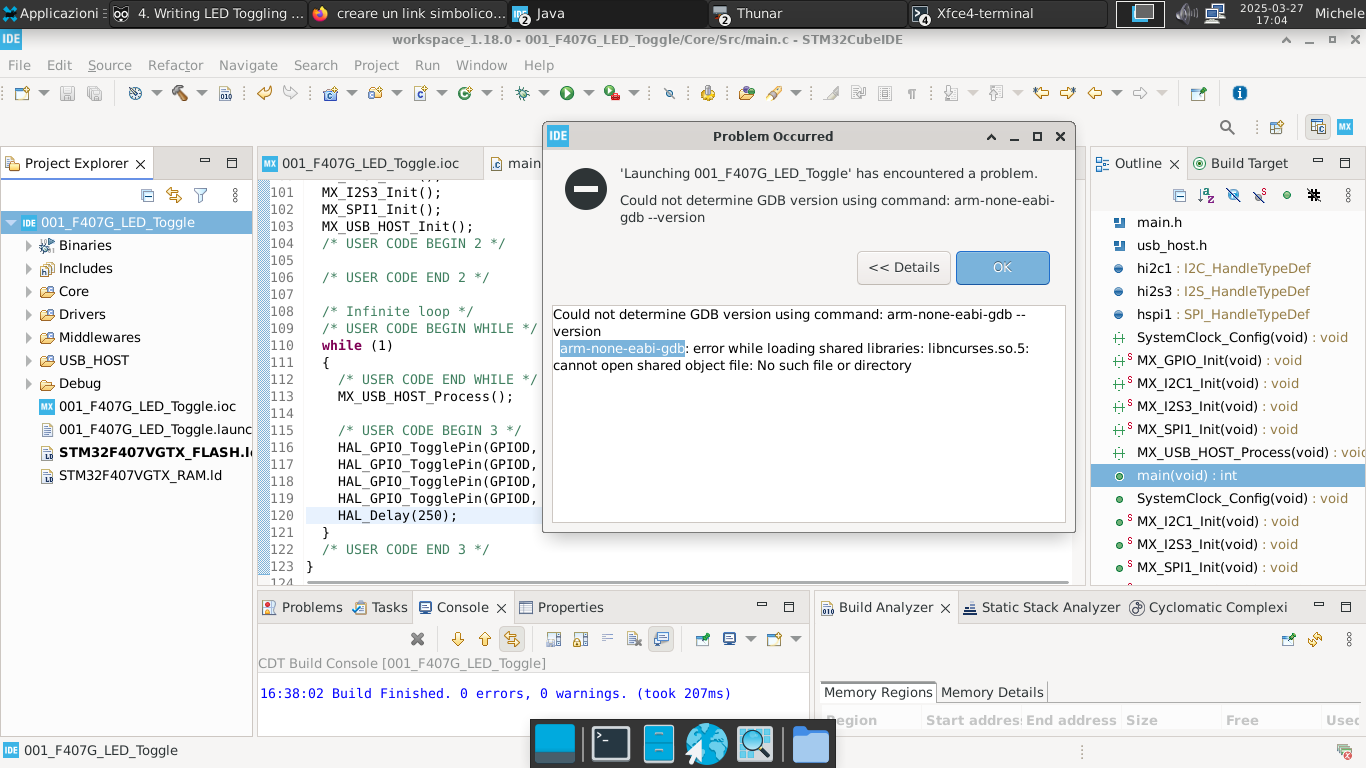Toggle Link with Editor in Project Explorer
Image resolution: width=1366 pixels, height=768 pixels.
point(174,196)
